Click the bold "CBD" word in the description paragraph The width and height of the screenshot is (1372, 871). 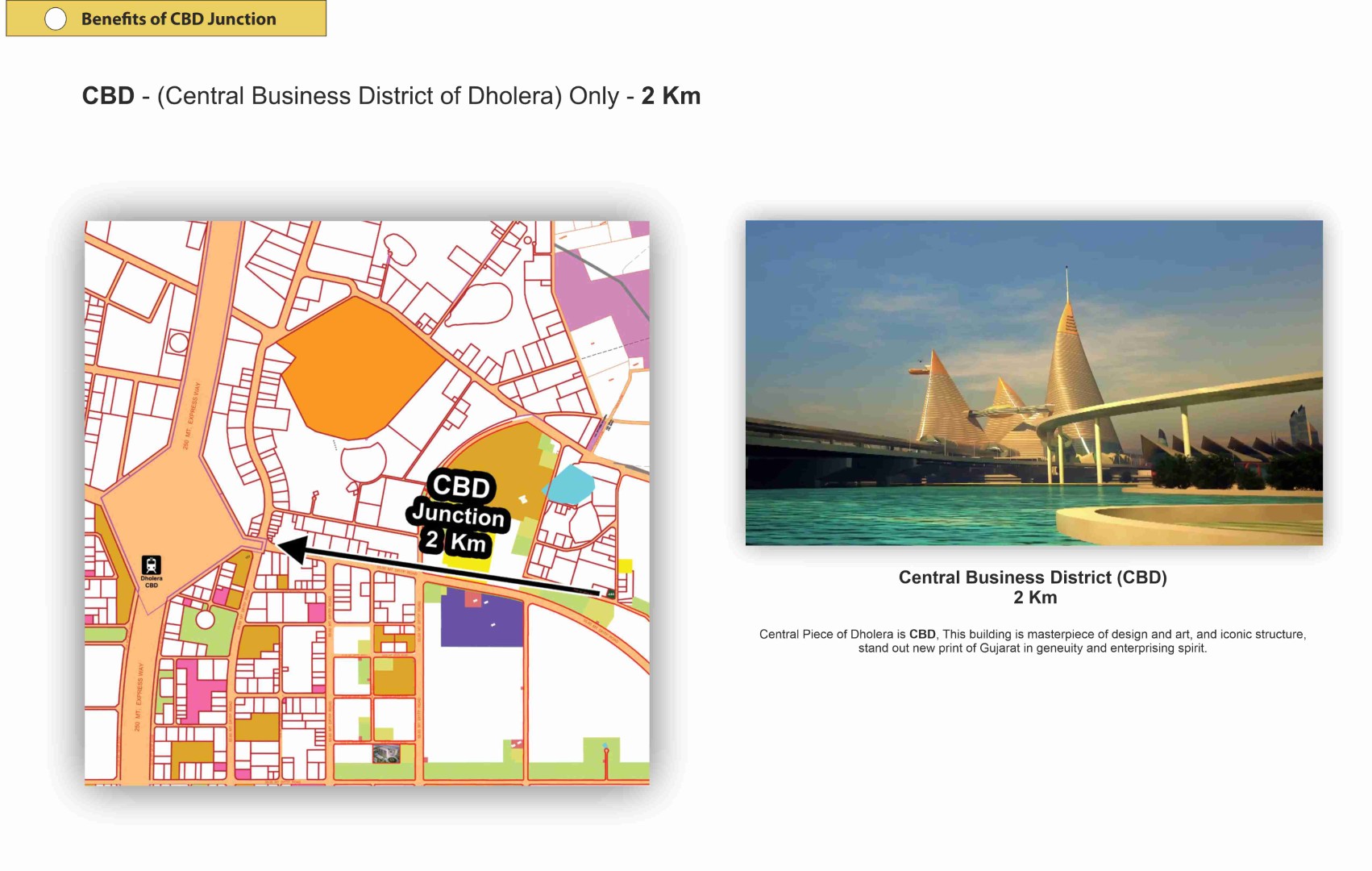pyautogui.click(x=922, y=635)
